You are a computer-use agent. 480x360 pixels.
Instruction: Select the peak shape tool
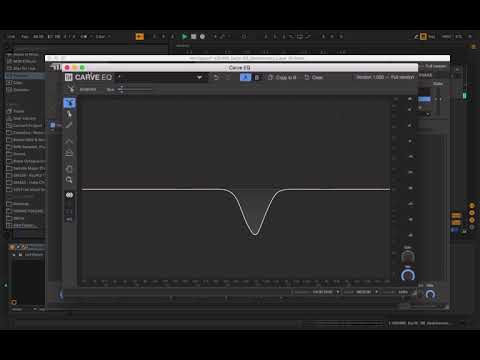tap(69, 142)
